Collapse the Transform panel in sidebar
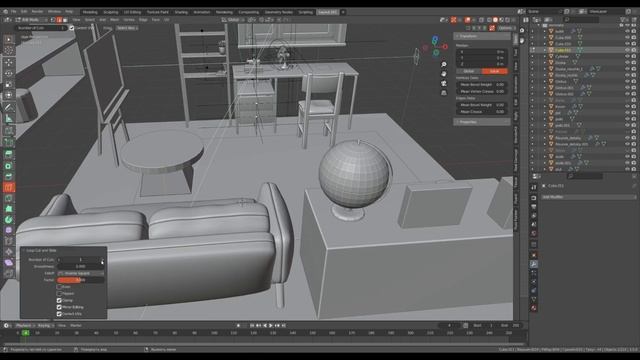640x360 pixels. coord(481,36)
